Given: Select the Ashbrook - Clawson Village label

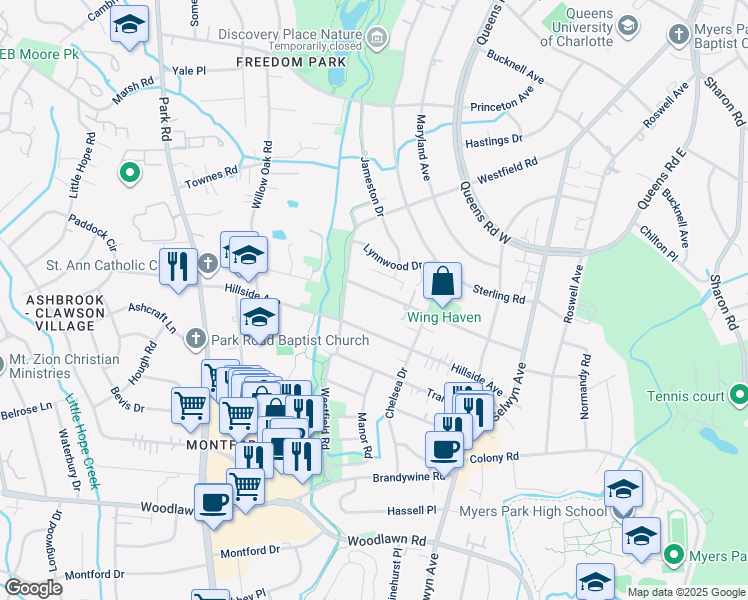Looking at the screenshot, I should (65, 313).
